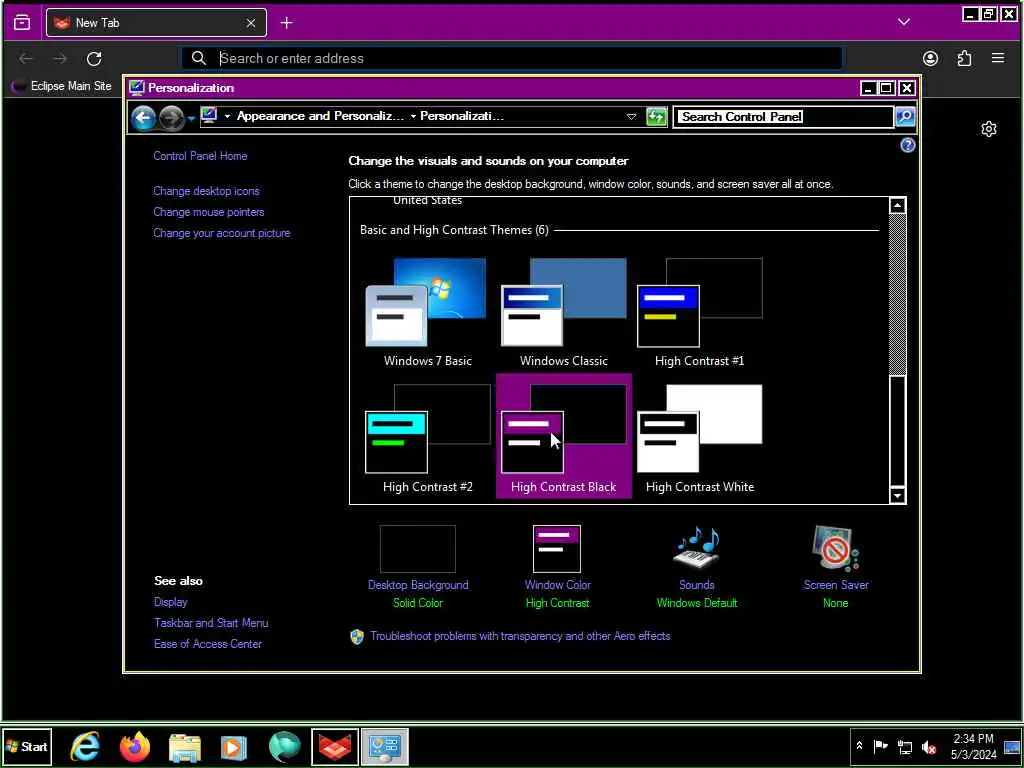Launch Firefox from taskbar
The width and height of the screenshot is (1024, 768).
pos(135,746)
